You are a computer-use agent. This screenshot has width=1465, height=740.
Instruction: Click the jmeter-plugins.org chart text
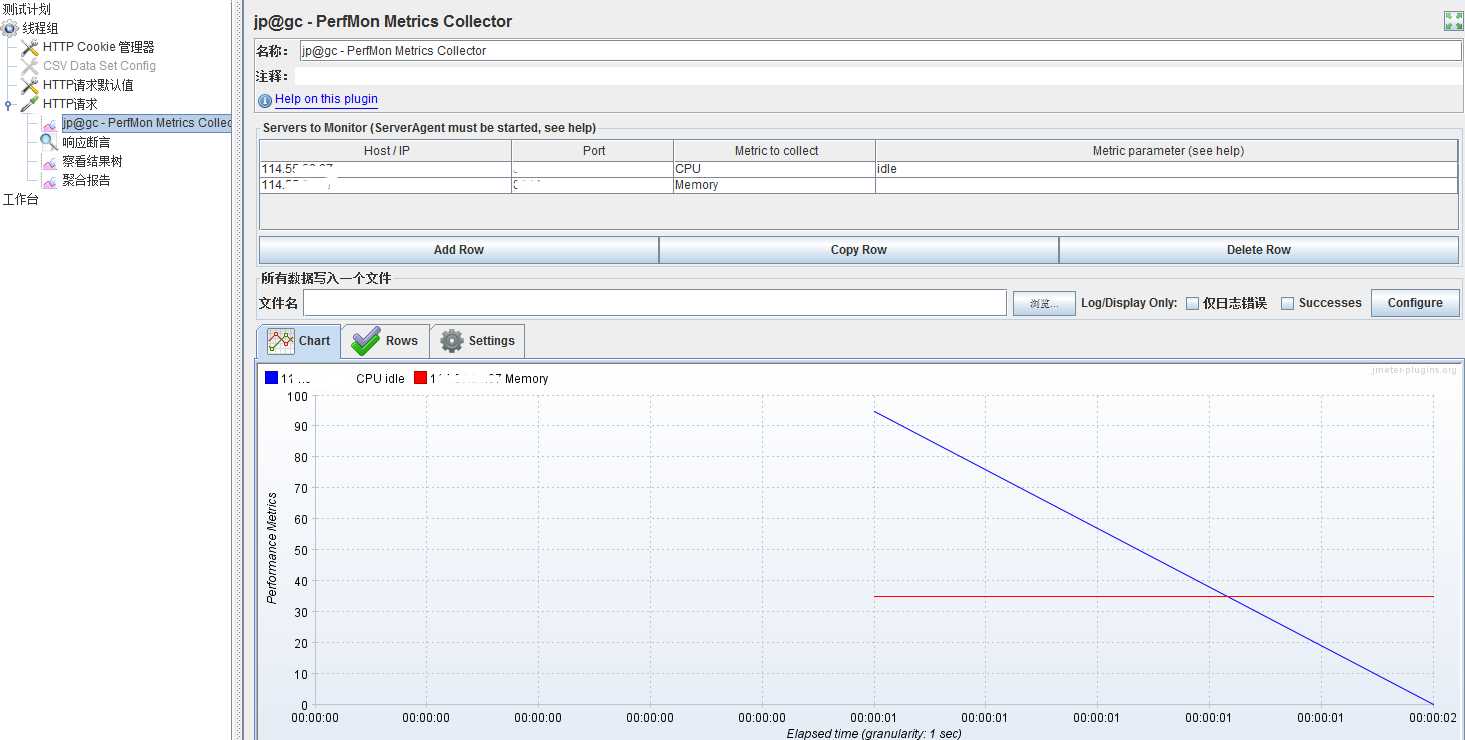tap(1414, 370)
